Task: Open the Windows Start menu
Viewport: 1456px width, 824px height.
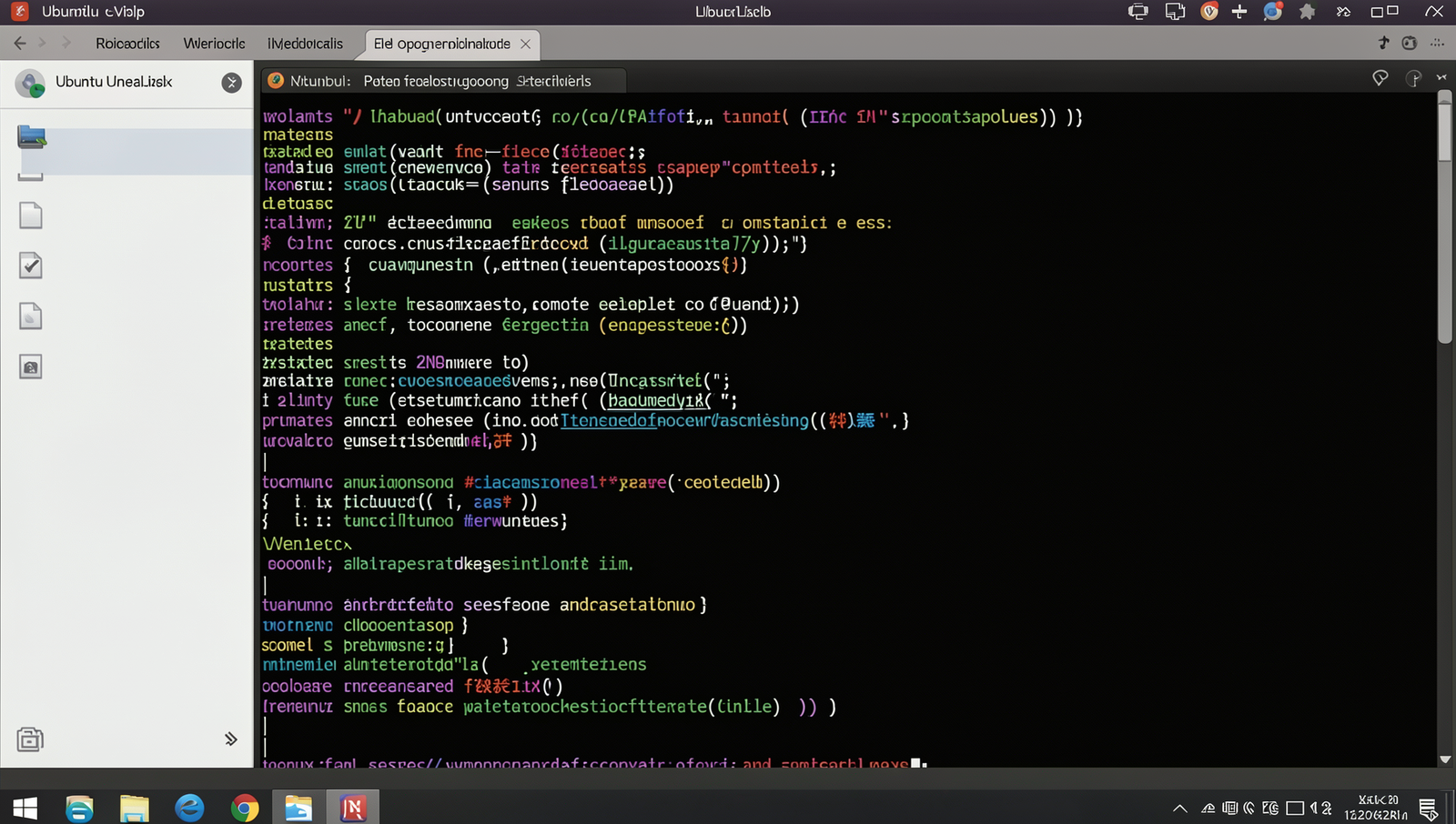Action: [25, 808]
